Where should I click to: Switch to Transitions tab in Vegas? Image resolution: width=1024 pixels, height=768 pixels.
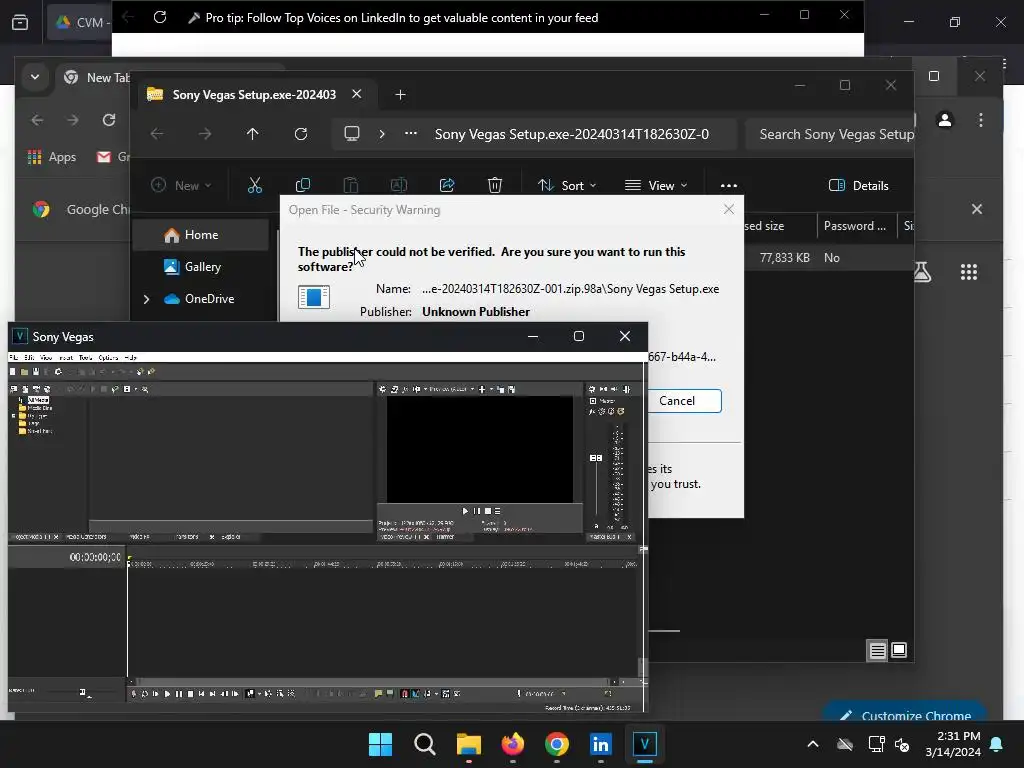[x=187, y=537]
